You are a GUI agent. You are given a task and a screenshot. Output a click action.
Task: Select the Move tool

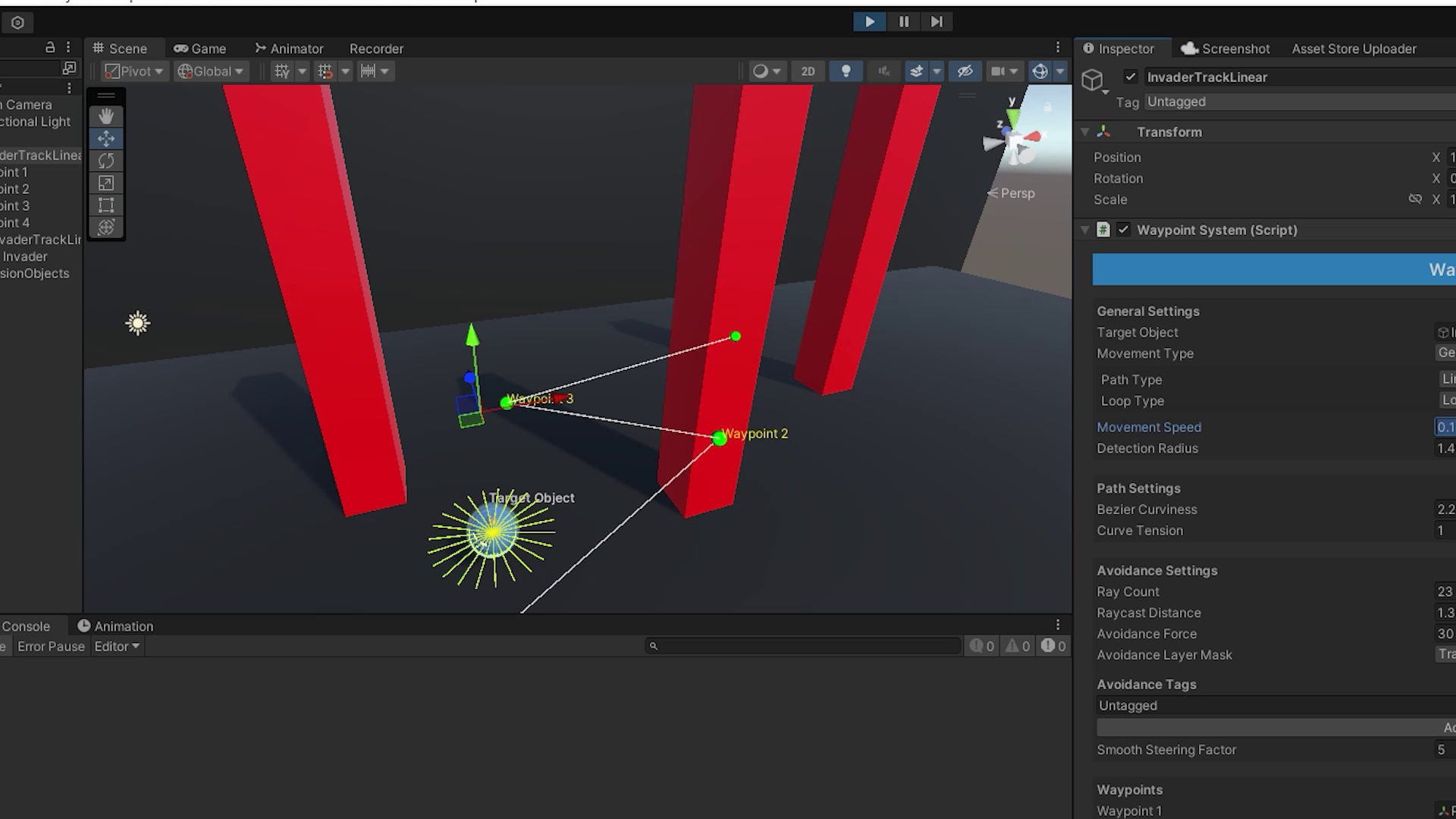[x=106, y=138]
